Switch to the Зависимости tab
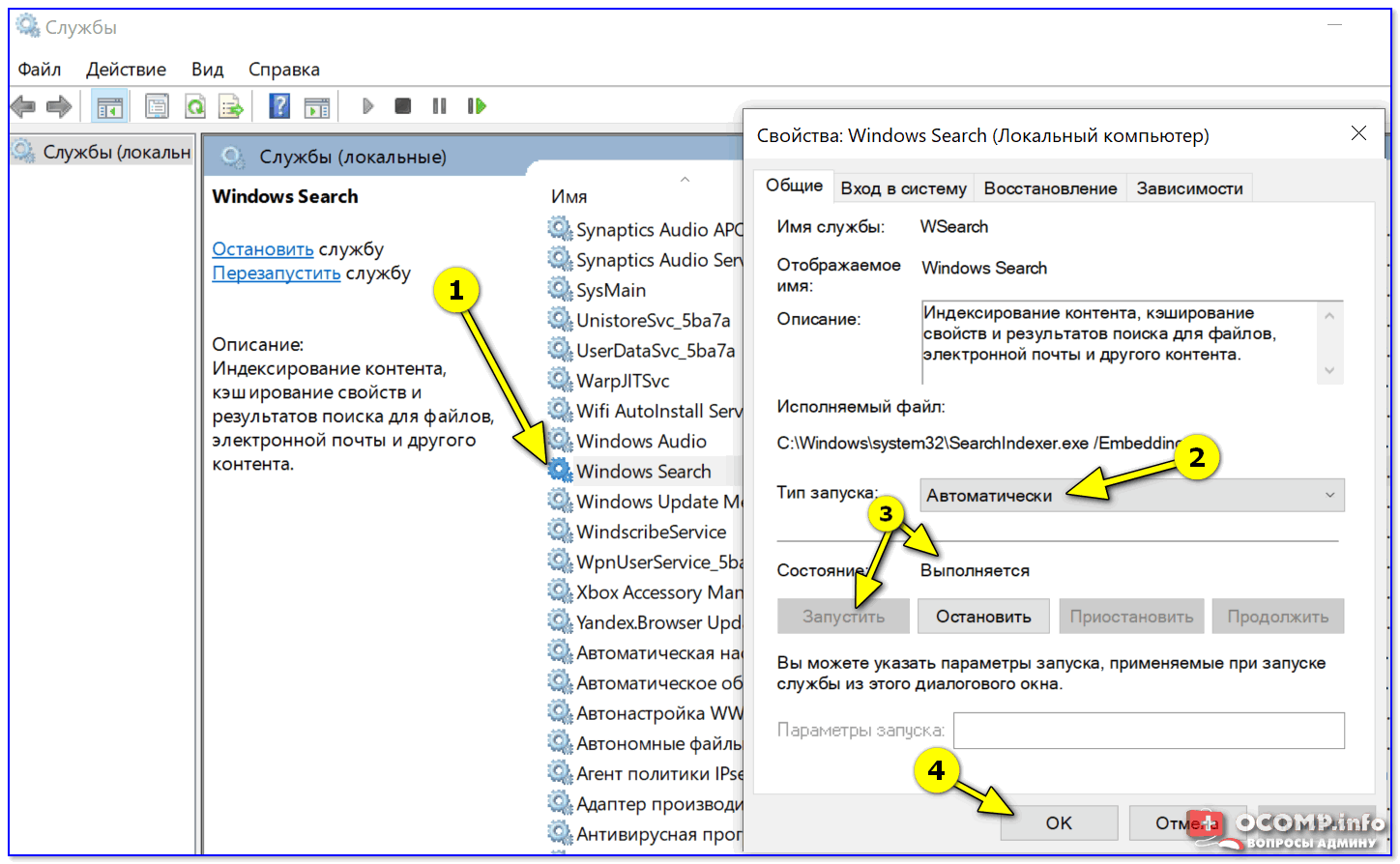This screenshot has width=1400, height=864. point(1189,188)
